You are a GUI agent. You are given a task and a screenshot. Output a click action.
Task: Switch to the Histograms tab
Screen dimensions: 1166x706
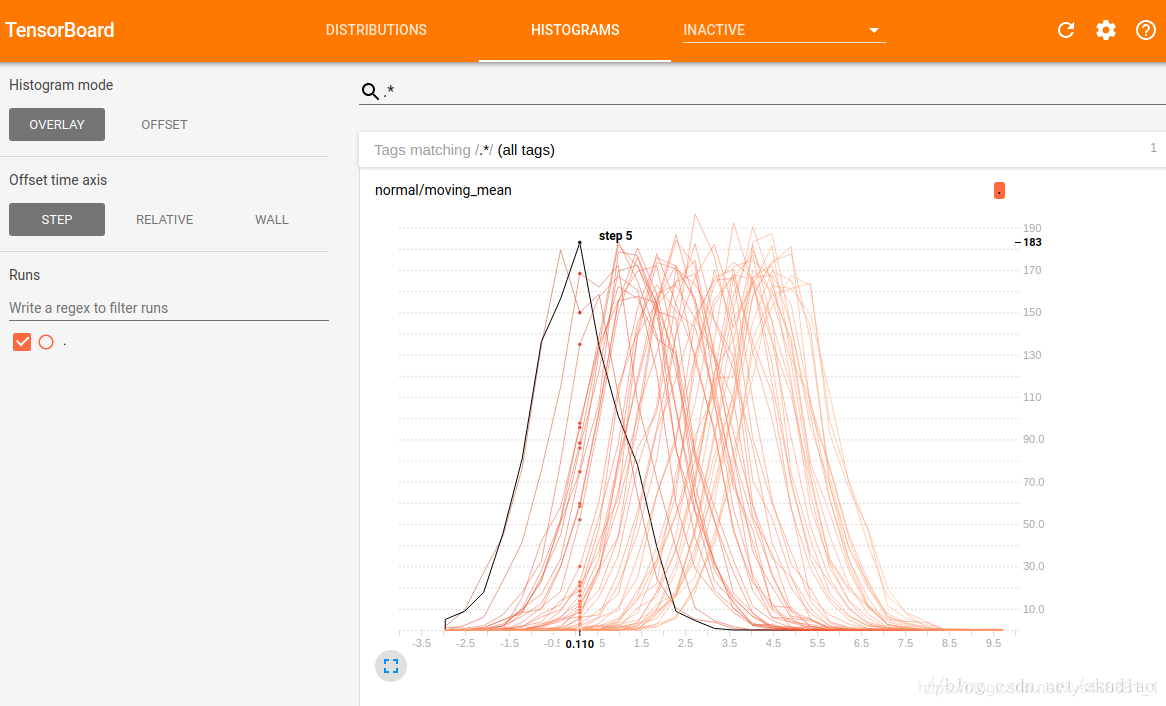point(575,30)
